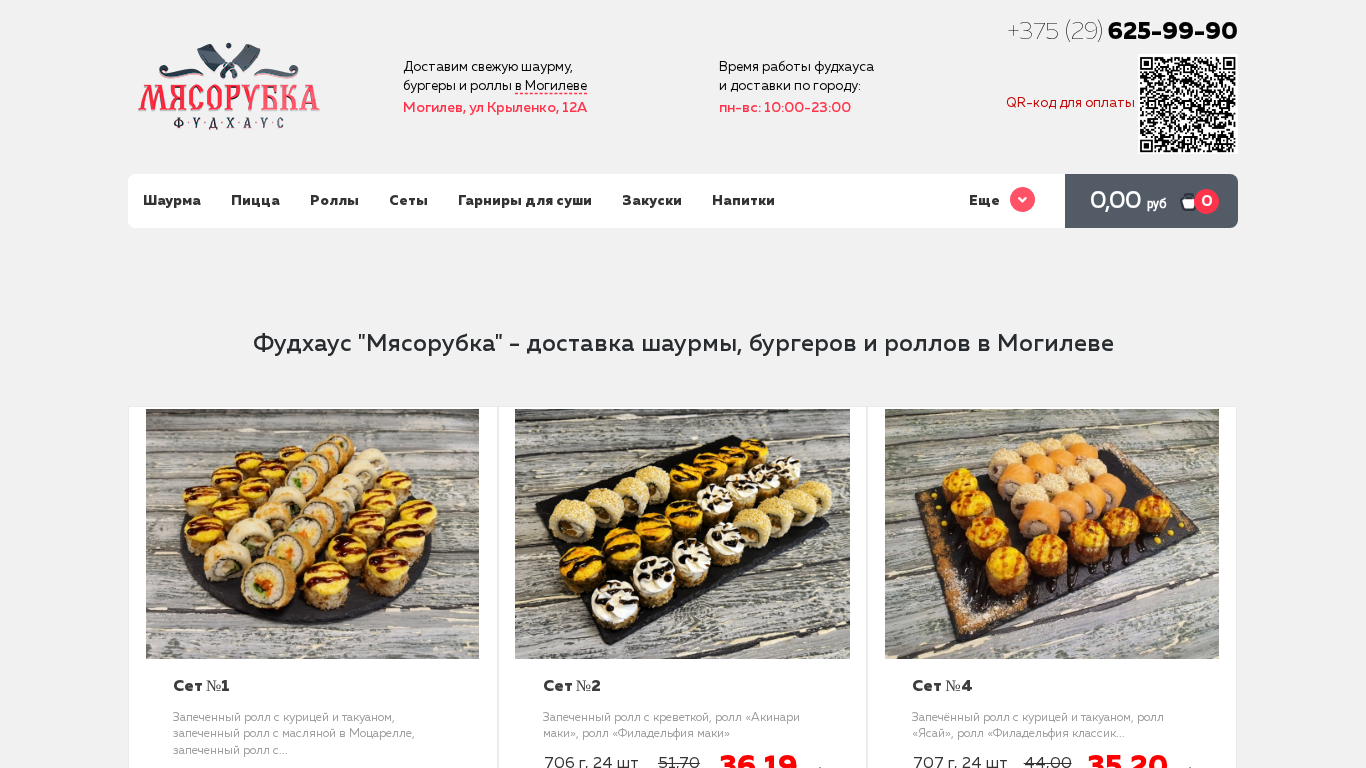
Task: Go to the Роллы category
Action: (x=334, y=201)
